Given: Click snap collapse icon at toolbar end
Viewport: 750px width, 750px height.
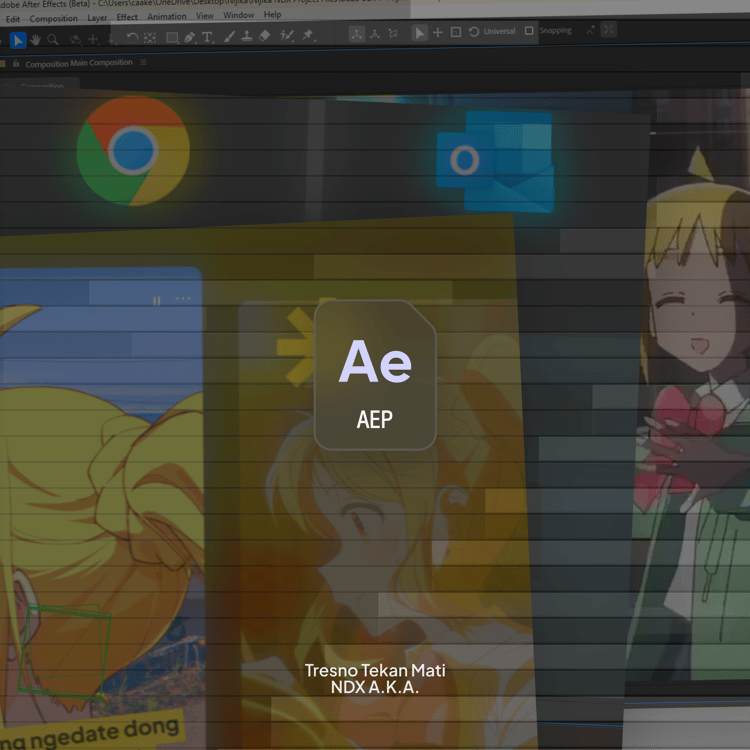Looking at the screenshot, I should click(x=608, y=30).
